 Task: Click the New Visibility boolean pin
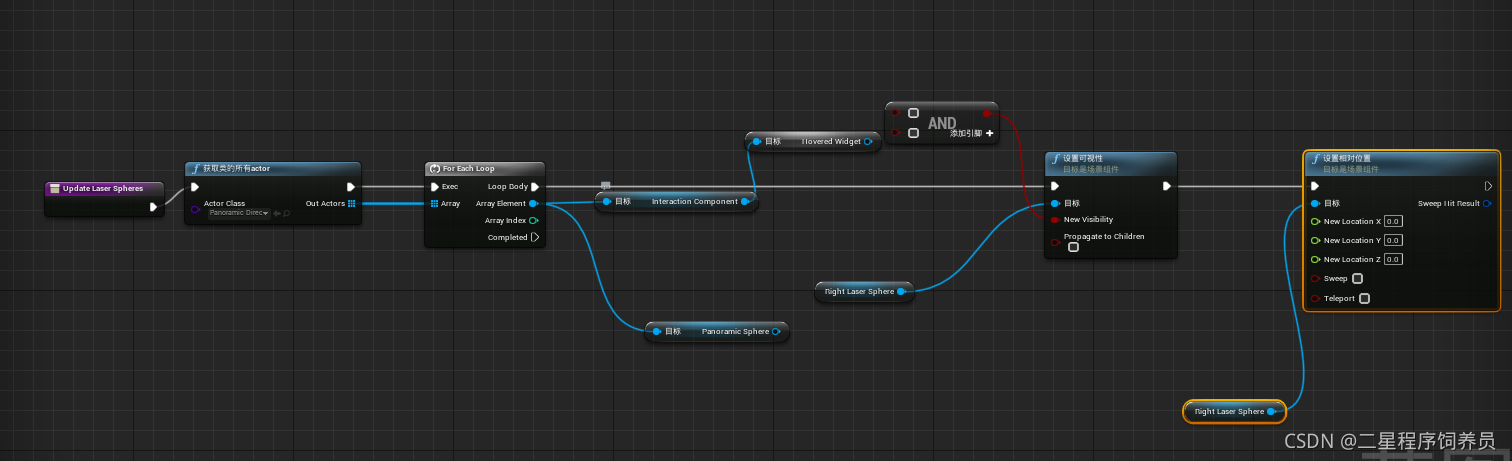click(1054, 219)
